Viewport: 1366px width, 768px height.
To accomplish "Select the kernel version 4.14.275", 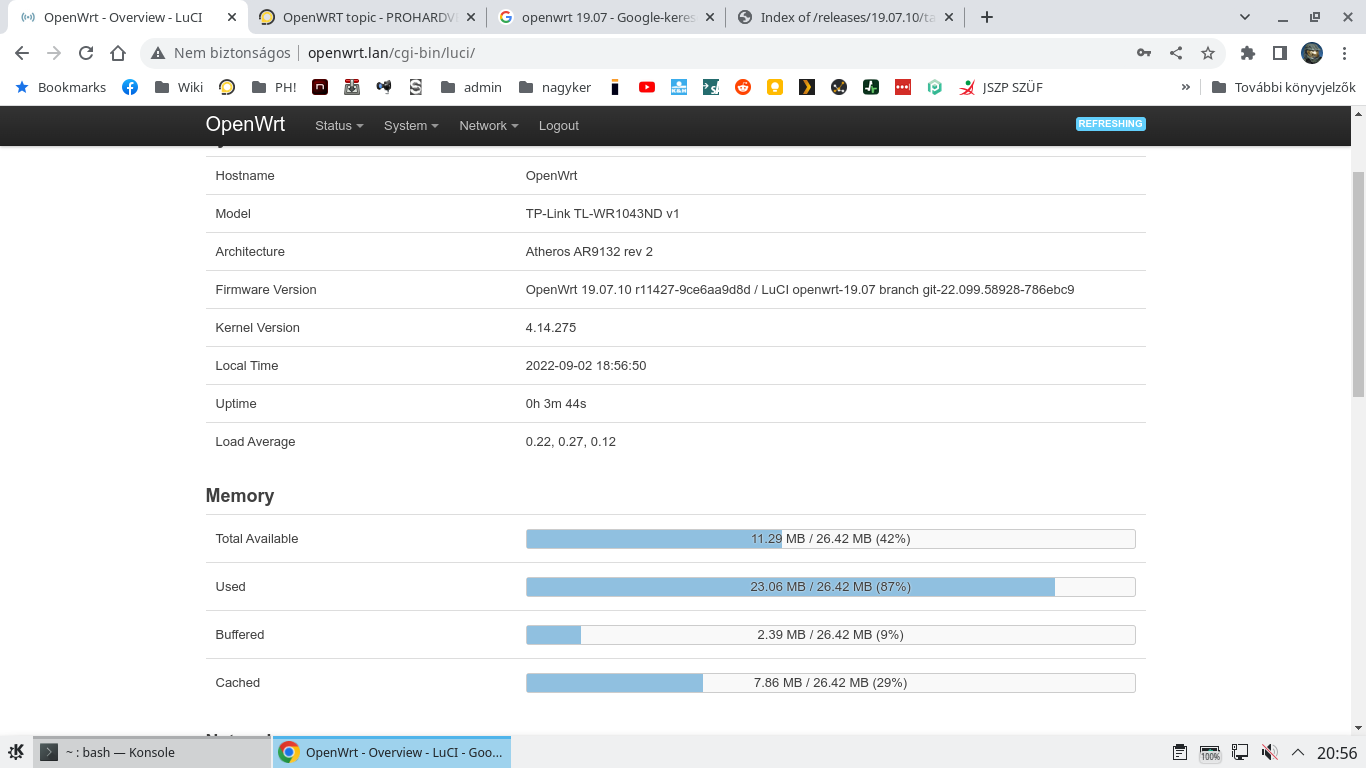I will pos(551,328).
